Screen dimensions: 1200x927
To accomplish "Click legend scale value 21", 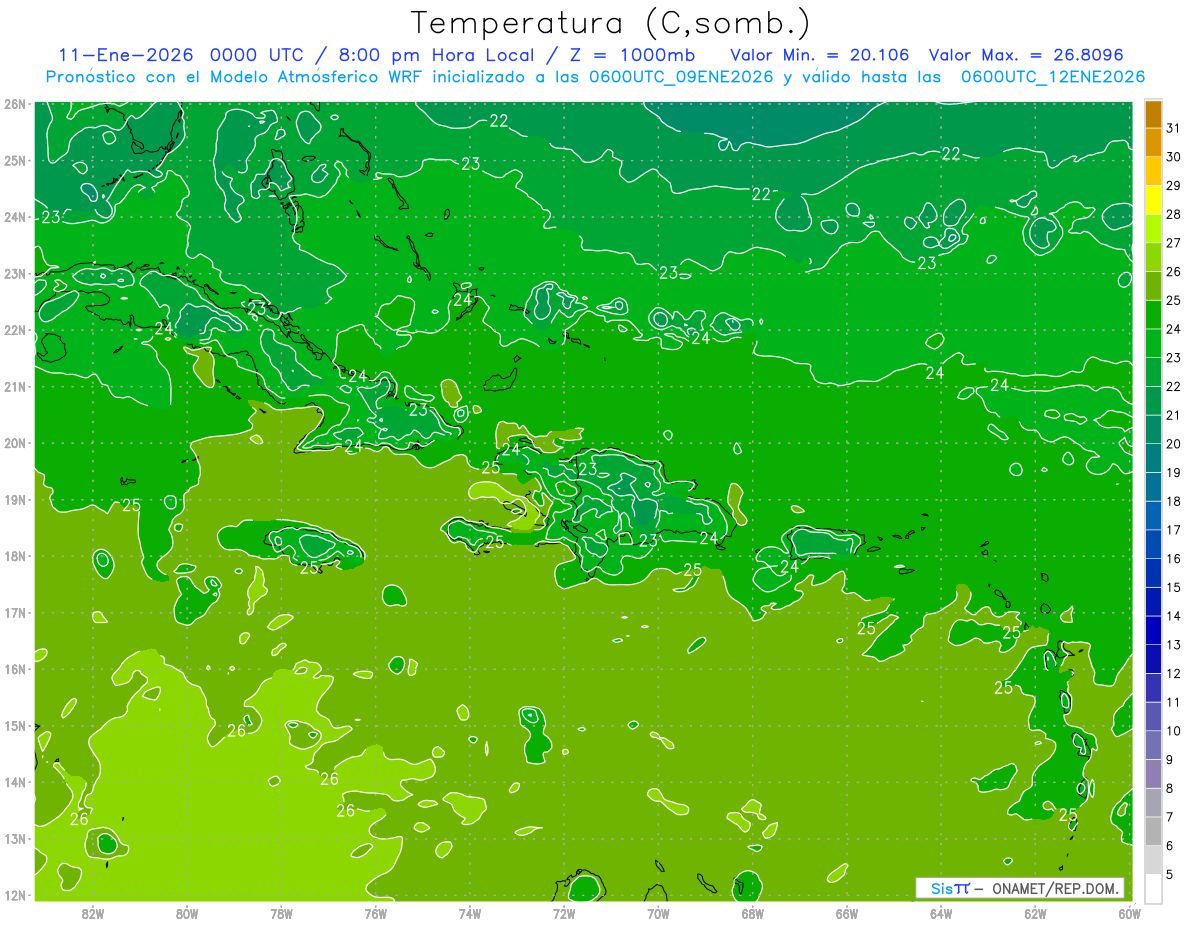I will pos(1174,415).
